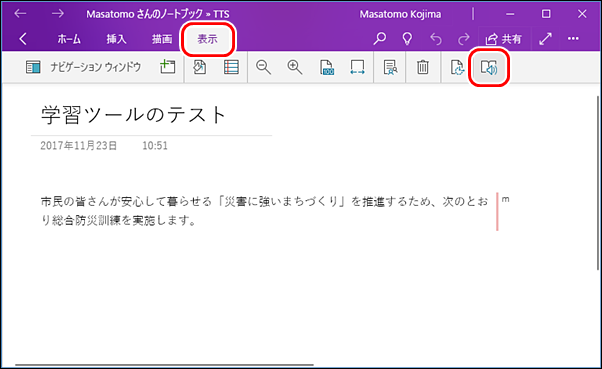The image size is (602, 369).
Task: Enter full screen mode with diagonal arrow
Action: [545, 38]
